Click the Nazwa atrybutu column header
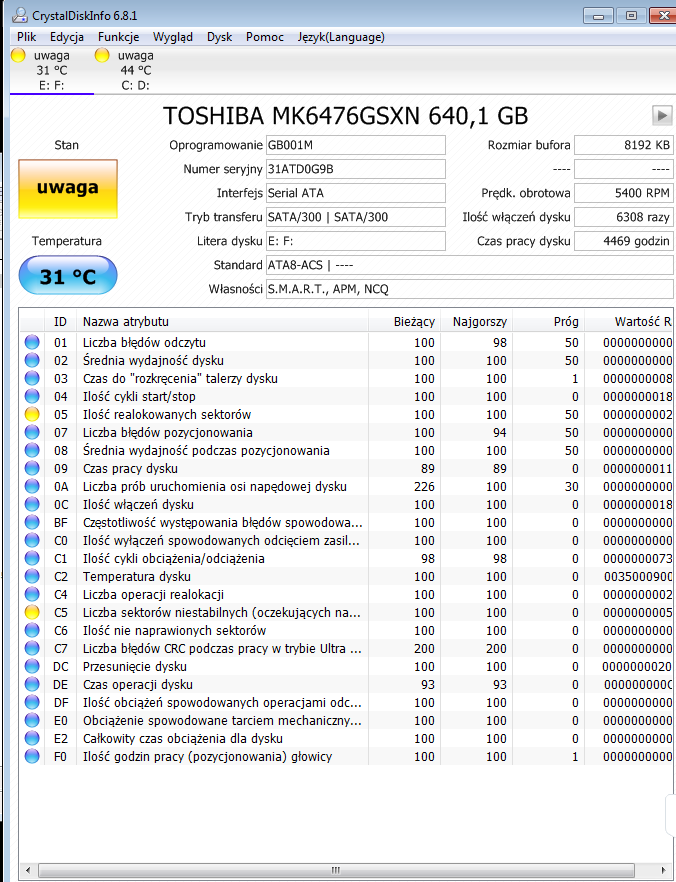This screenshot has width=676, height=882. [x=222, y=322]
